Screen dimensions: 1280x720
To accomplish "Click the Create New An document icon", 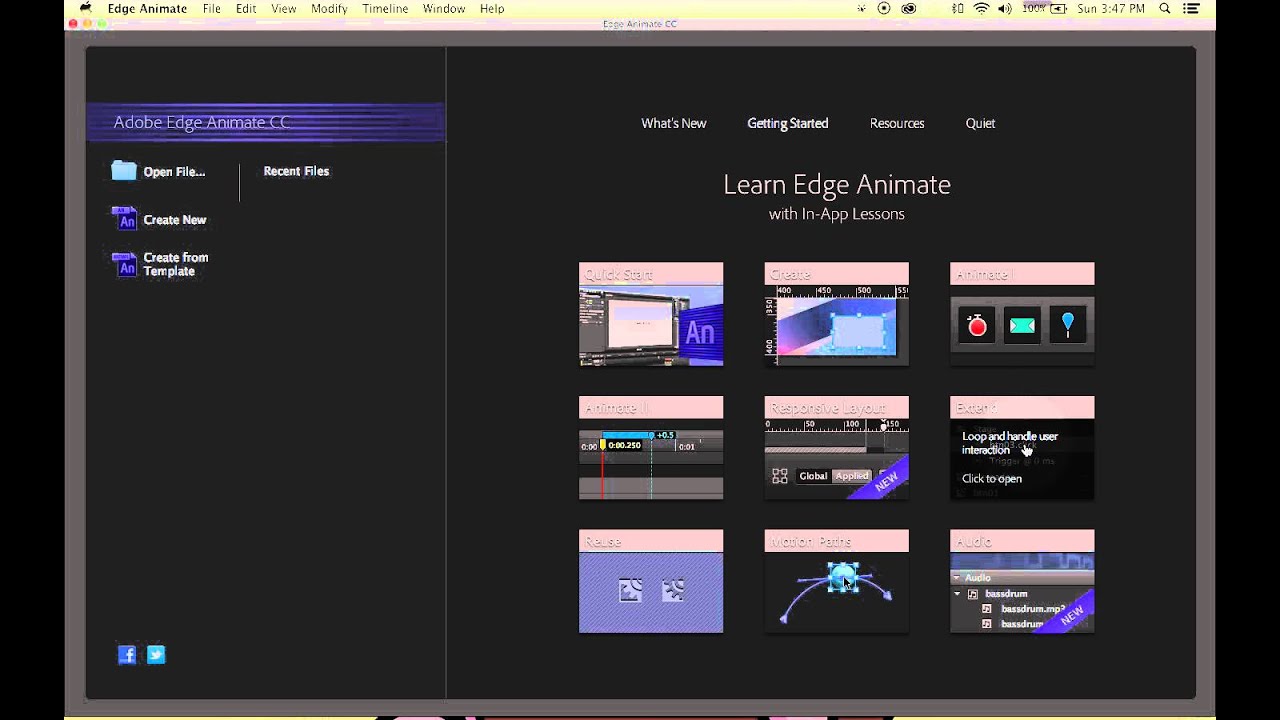I will [x=124, y=218].
